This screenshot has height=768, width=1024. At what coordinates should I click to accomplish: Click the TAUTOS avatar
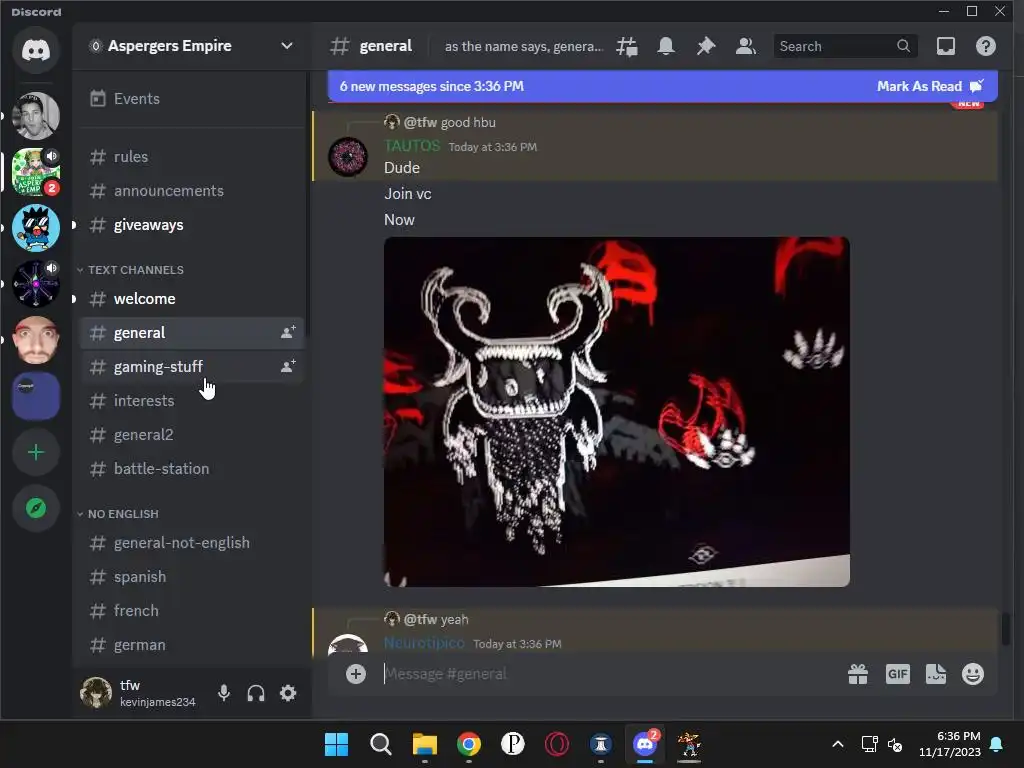point(347,157)
